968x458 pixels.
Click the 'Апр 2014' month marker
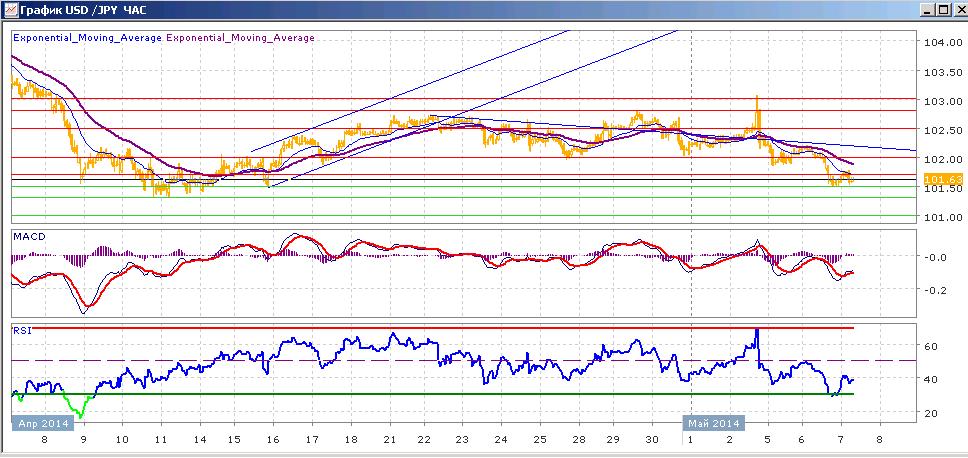coord(43,425)
